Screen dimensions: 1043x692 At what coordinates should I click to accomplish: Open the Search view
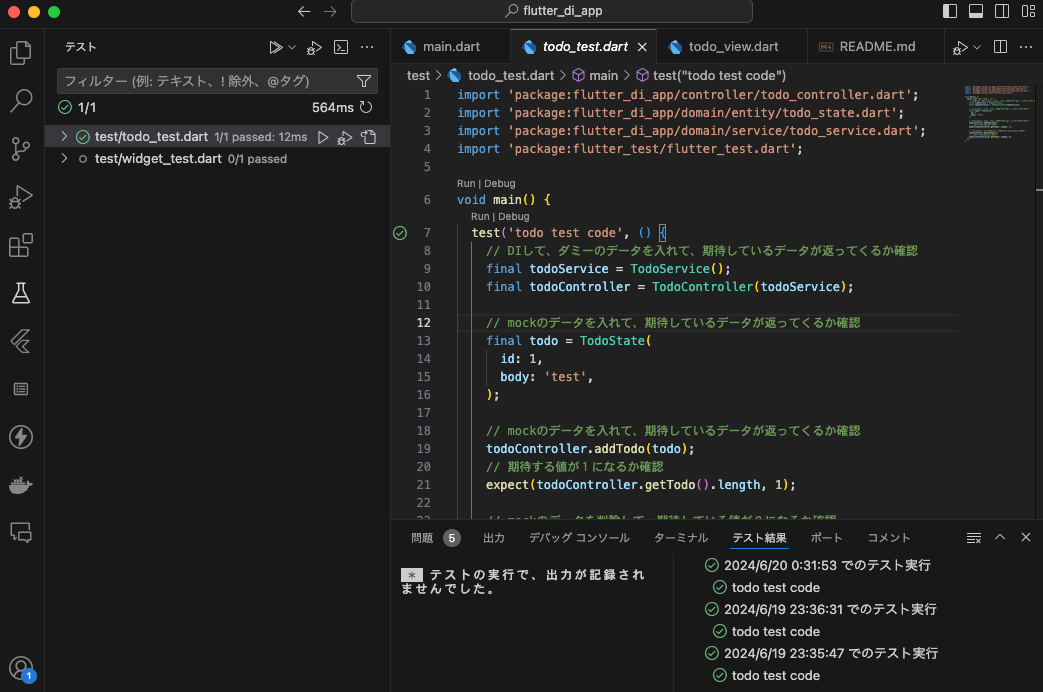(21, 101)
